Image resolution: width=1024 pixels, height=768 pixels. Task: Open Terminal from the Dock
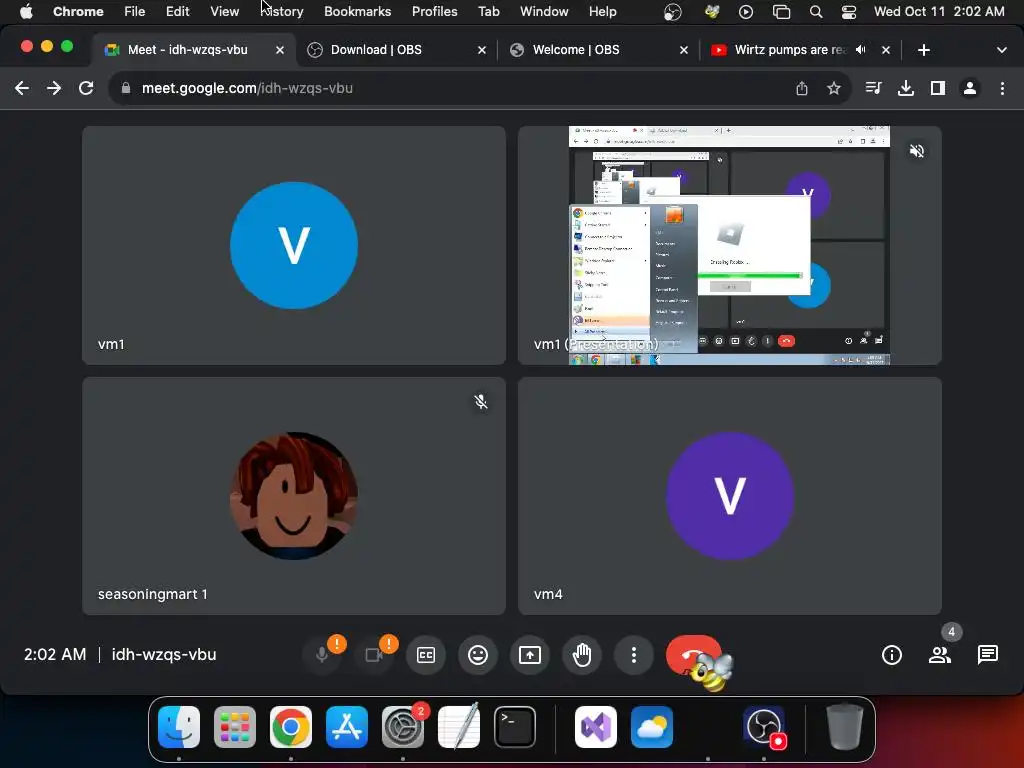pyautogui.click(x=515, y=727)
